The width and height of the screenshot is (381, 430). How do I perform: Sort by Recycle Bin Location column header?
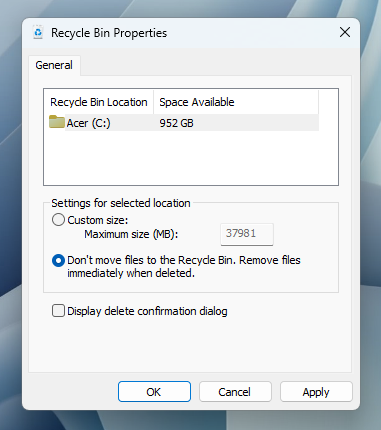(99, 102)
